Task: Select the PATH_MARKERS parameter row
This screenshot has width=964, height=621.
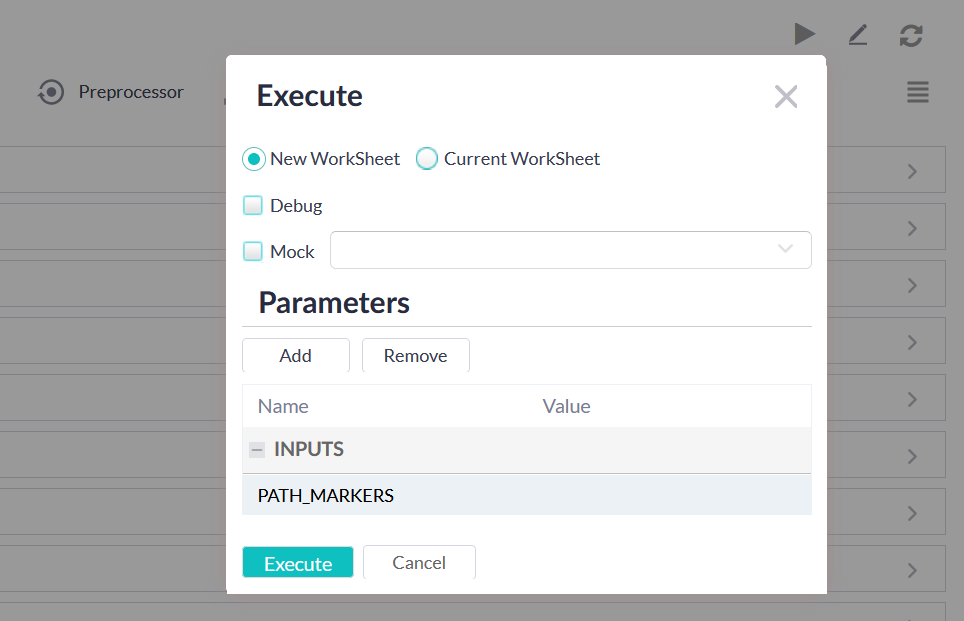Action: point(326,495)
